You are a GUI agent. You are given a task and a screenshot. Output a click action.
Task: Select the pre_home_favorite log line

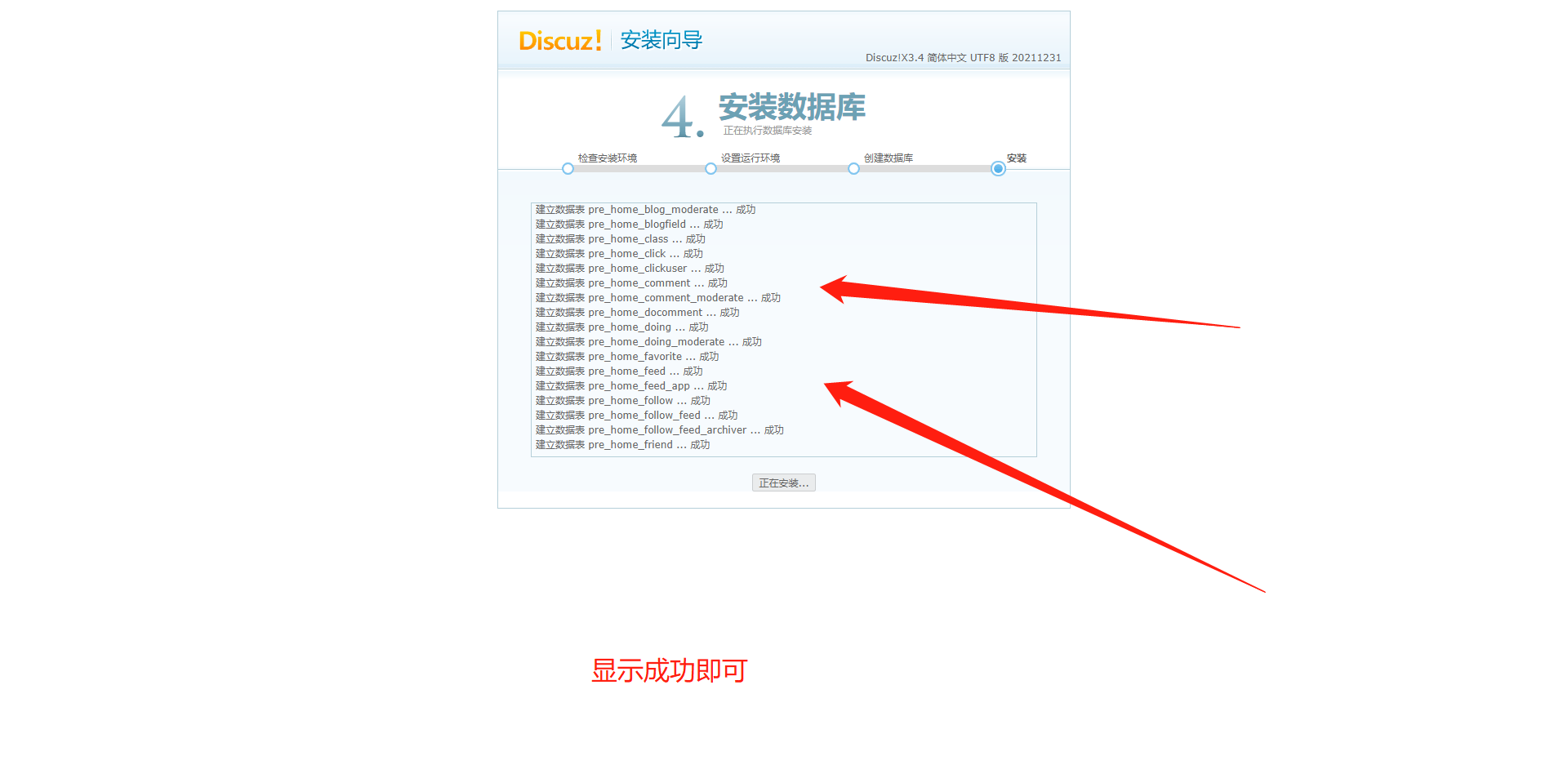(x=627, y=357)
